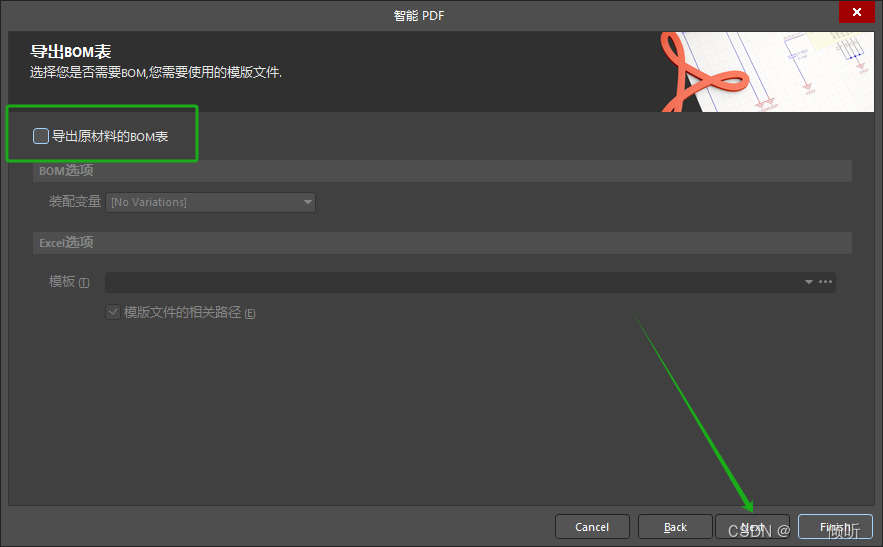This screenshot has height=547, width=883.
Task: Click the BOM选项 section header
Action: point(442,171)
